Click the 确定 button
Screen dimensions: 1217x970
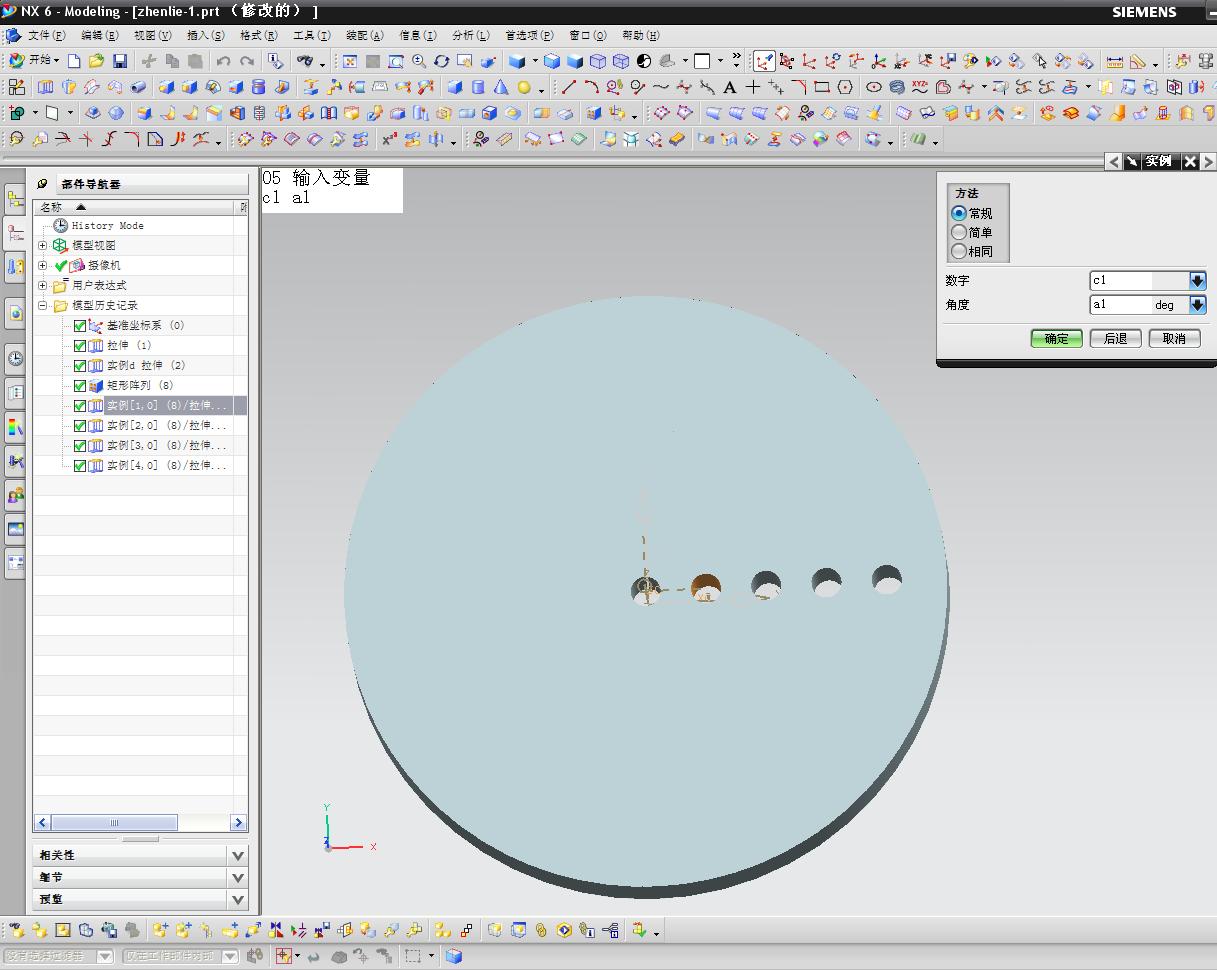coord(1057,339)
